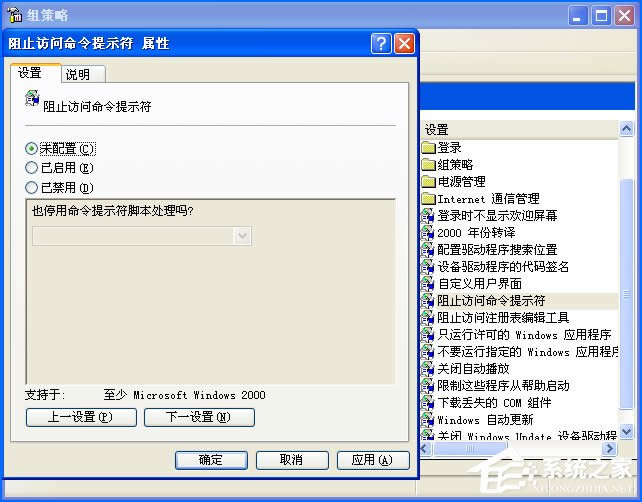Click the icon for 阻止访问注册表编辑工具
The height and width of the screenshot is (502, 642).
pos(428,317)
